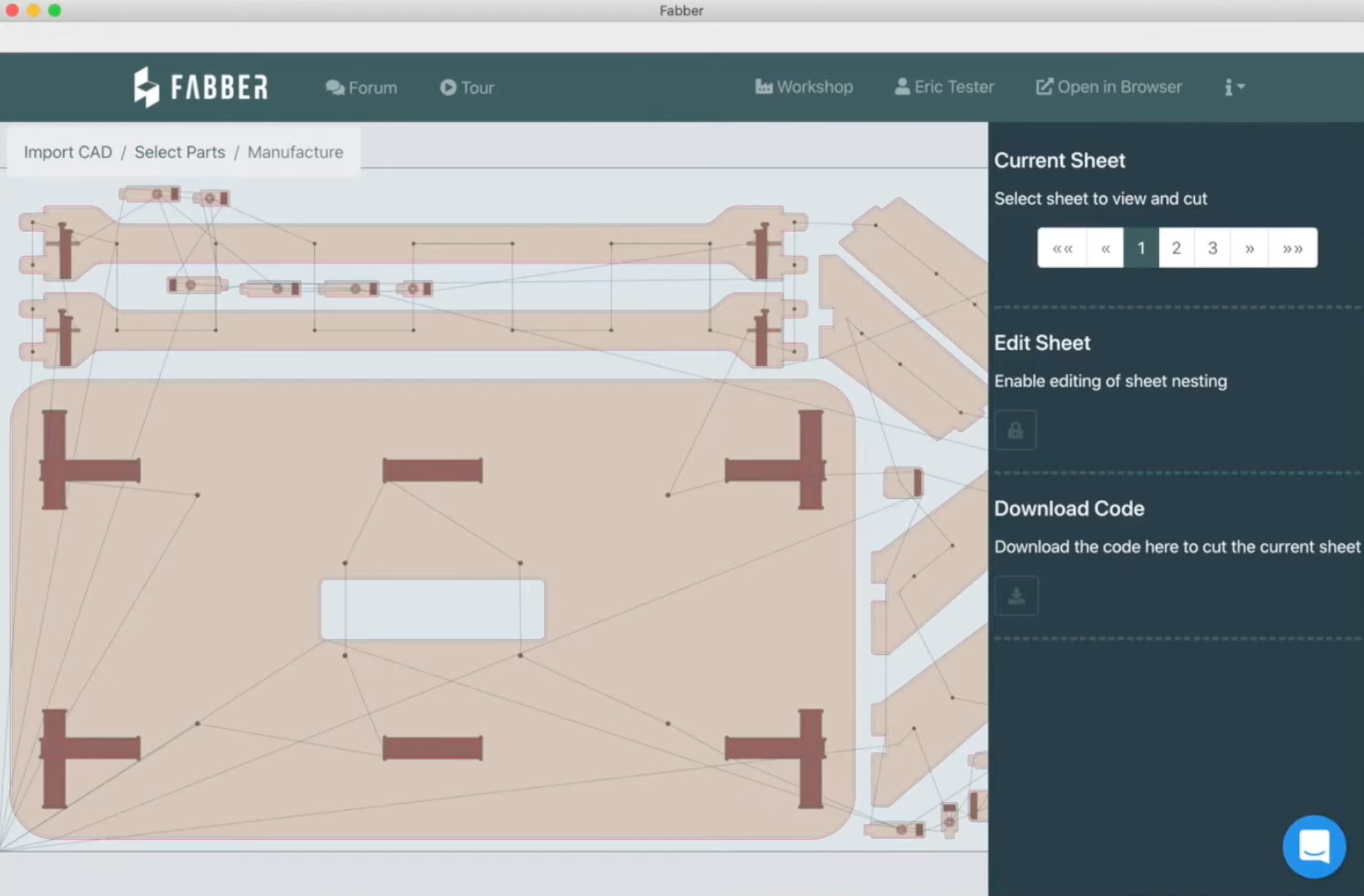This screenshot has width=1364, height=896.
Task: Open the chat support bubble
Action: point(1313,846)
